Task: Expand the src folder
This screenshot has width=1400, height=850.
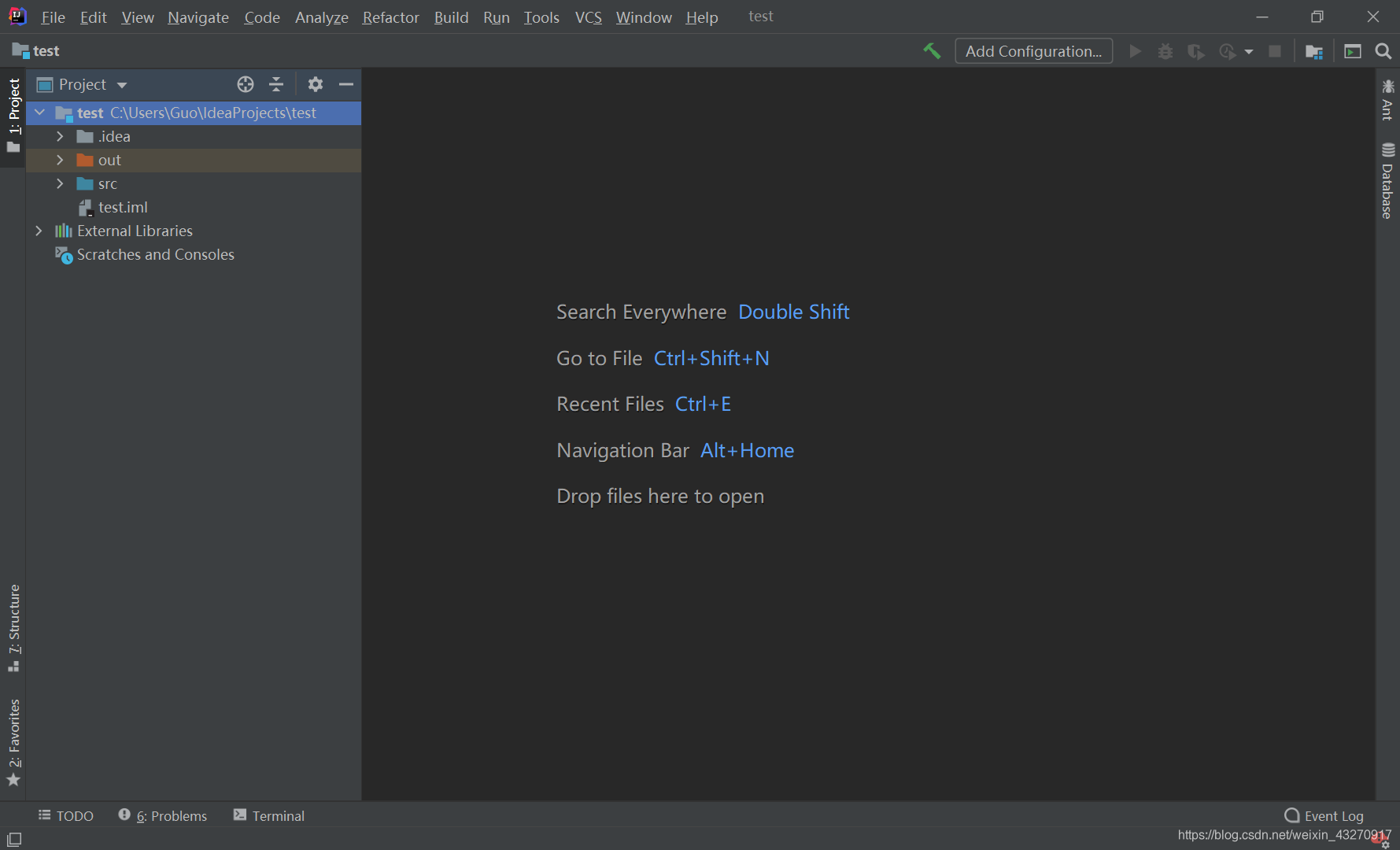Action: point(60,183)
